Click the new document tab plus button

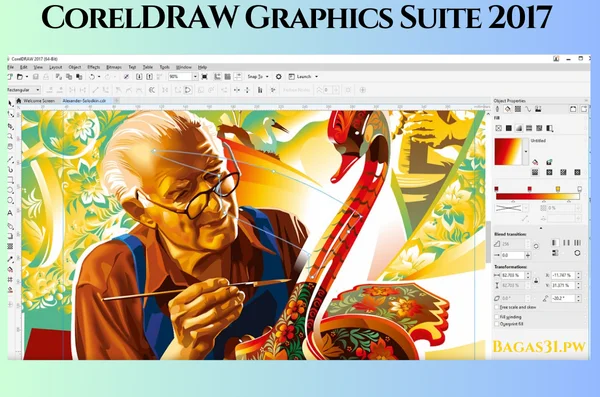pyautogui.click(x=116, y=101)
